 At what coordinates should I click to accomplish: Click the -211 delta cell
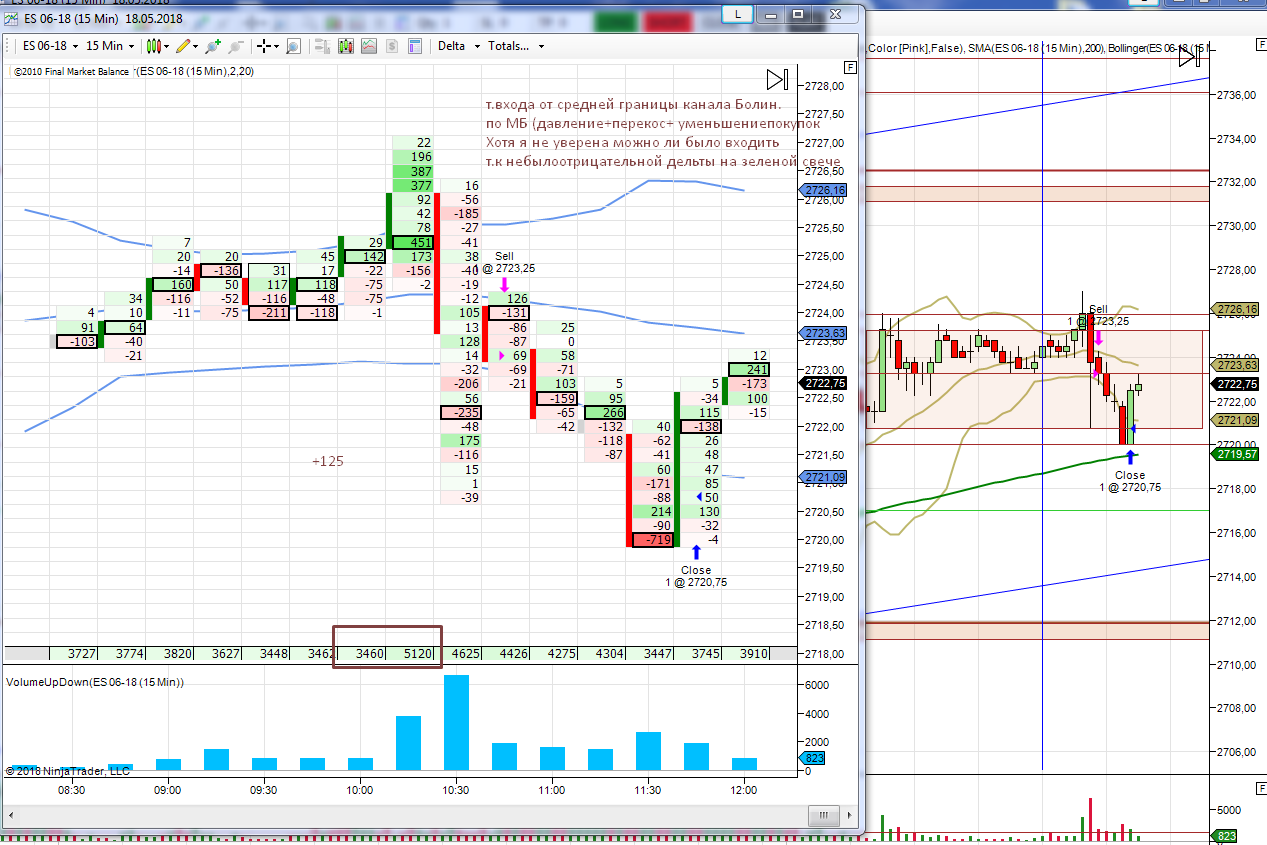[269, 313]
